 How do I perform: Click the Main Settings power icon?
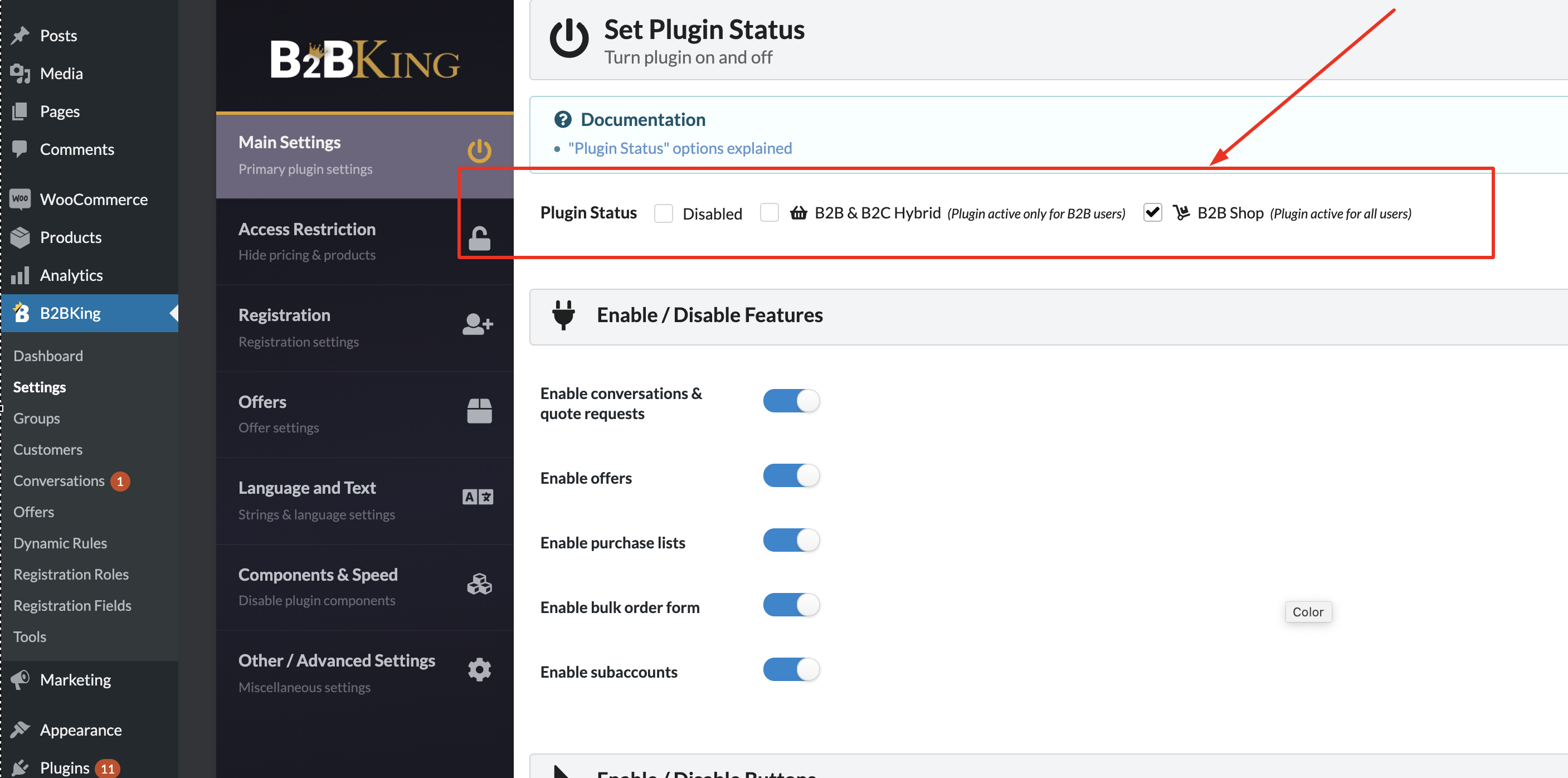[479, 151]
